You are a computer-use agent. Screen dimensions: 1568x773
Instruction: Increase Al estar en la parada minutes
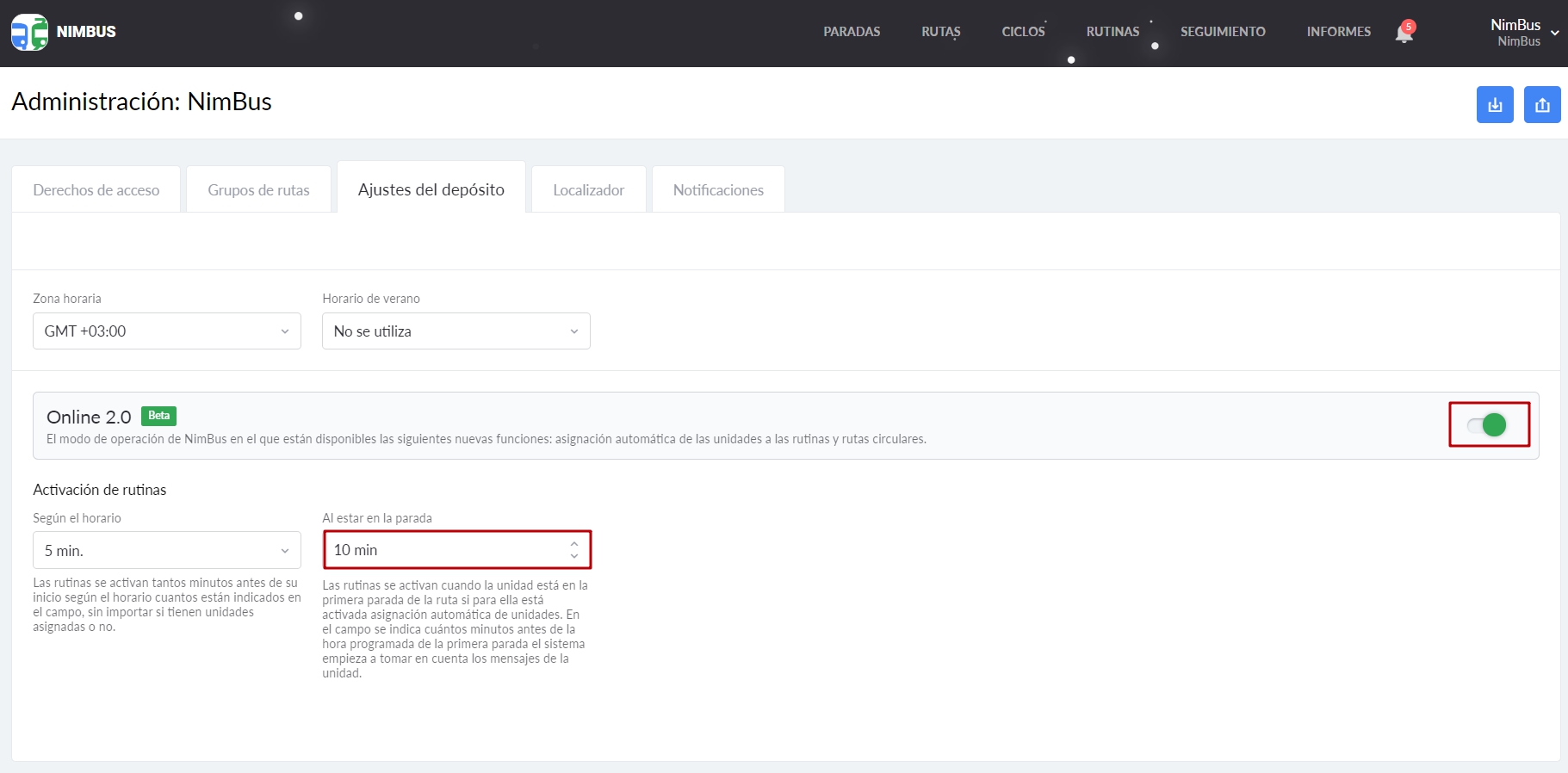pyautogui.click(x=574, y=544)
